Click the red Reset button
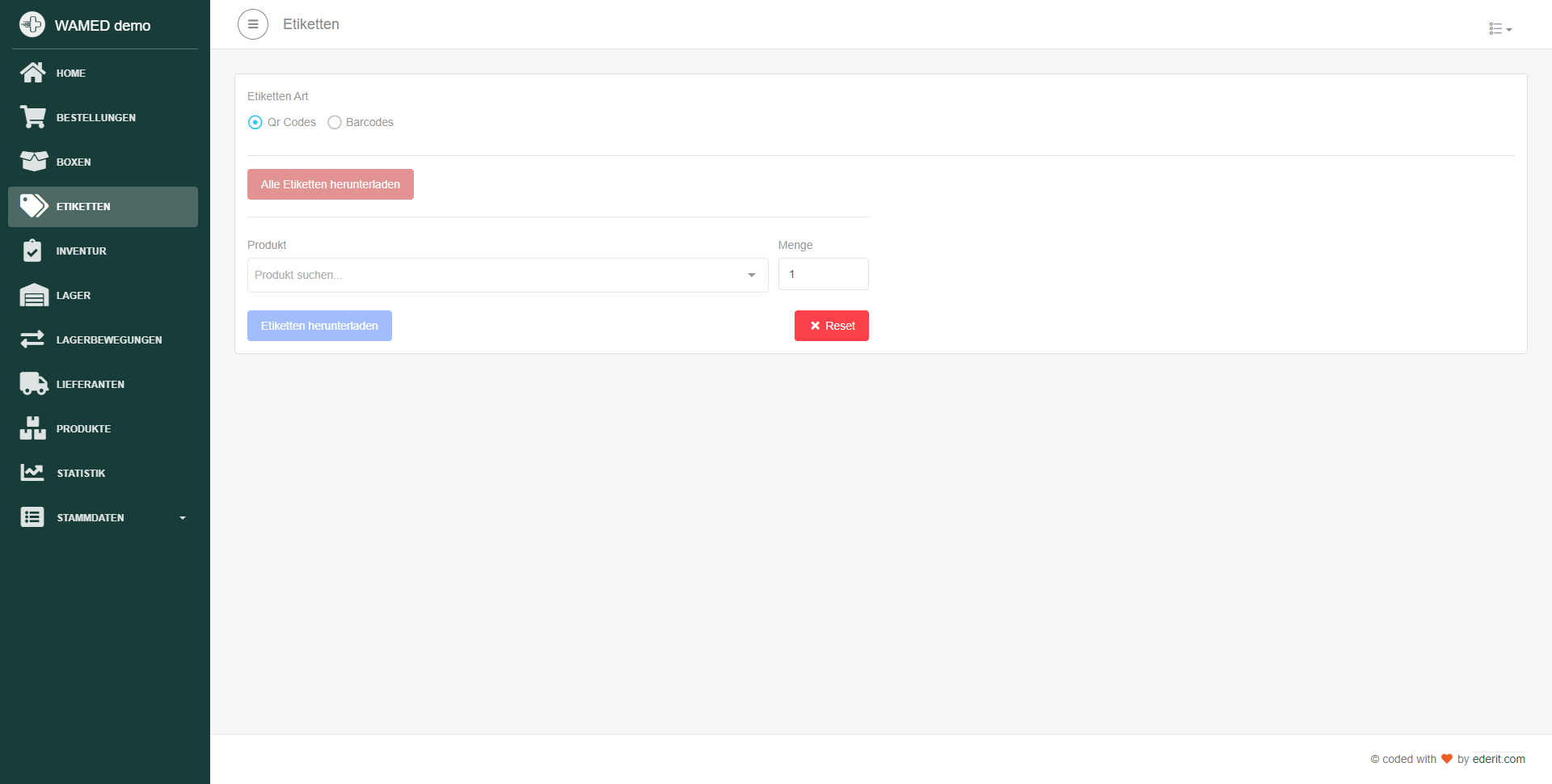 tap(831, 326)
